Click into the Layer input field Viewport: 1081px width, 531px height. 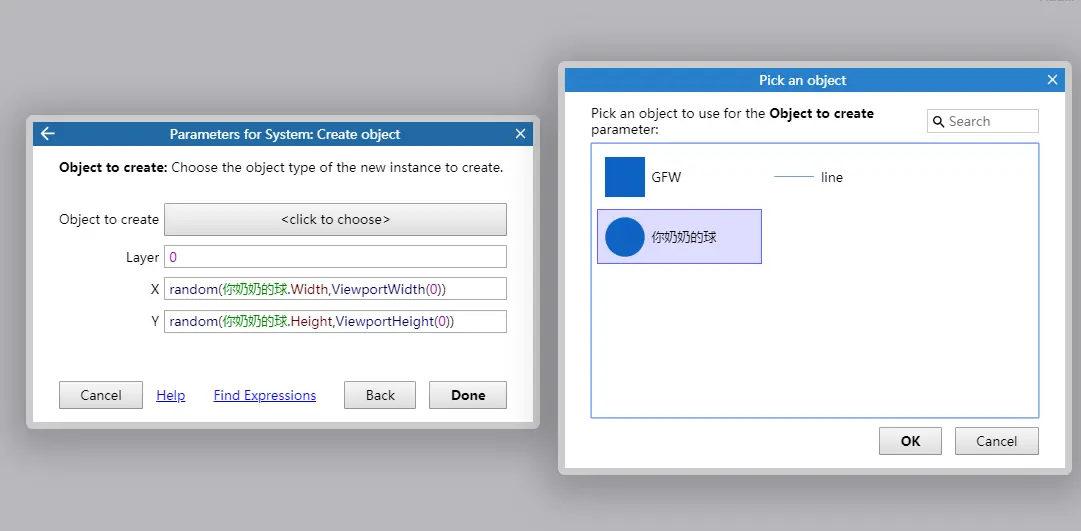335,257
